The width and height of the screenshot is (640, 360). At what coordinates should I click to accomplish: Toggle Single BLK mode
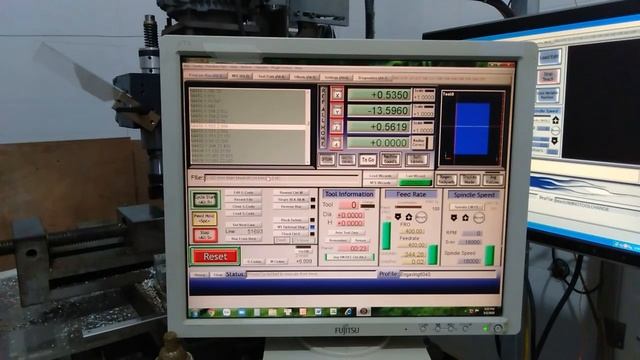point(291,200)
